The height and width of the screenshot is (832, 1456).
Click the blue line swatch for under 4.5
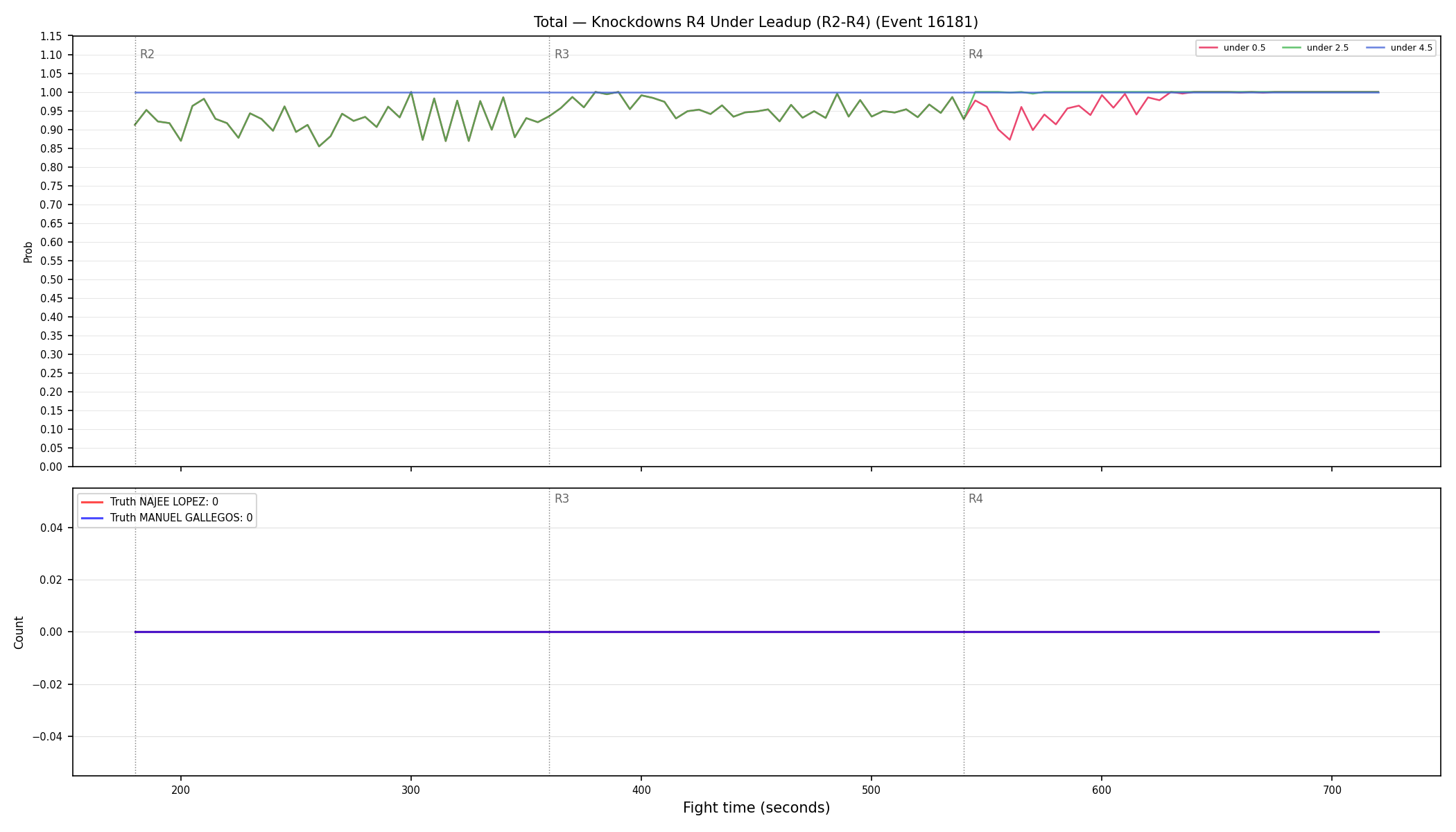click(1376, 48)
